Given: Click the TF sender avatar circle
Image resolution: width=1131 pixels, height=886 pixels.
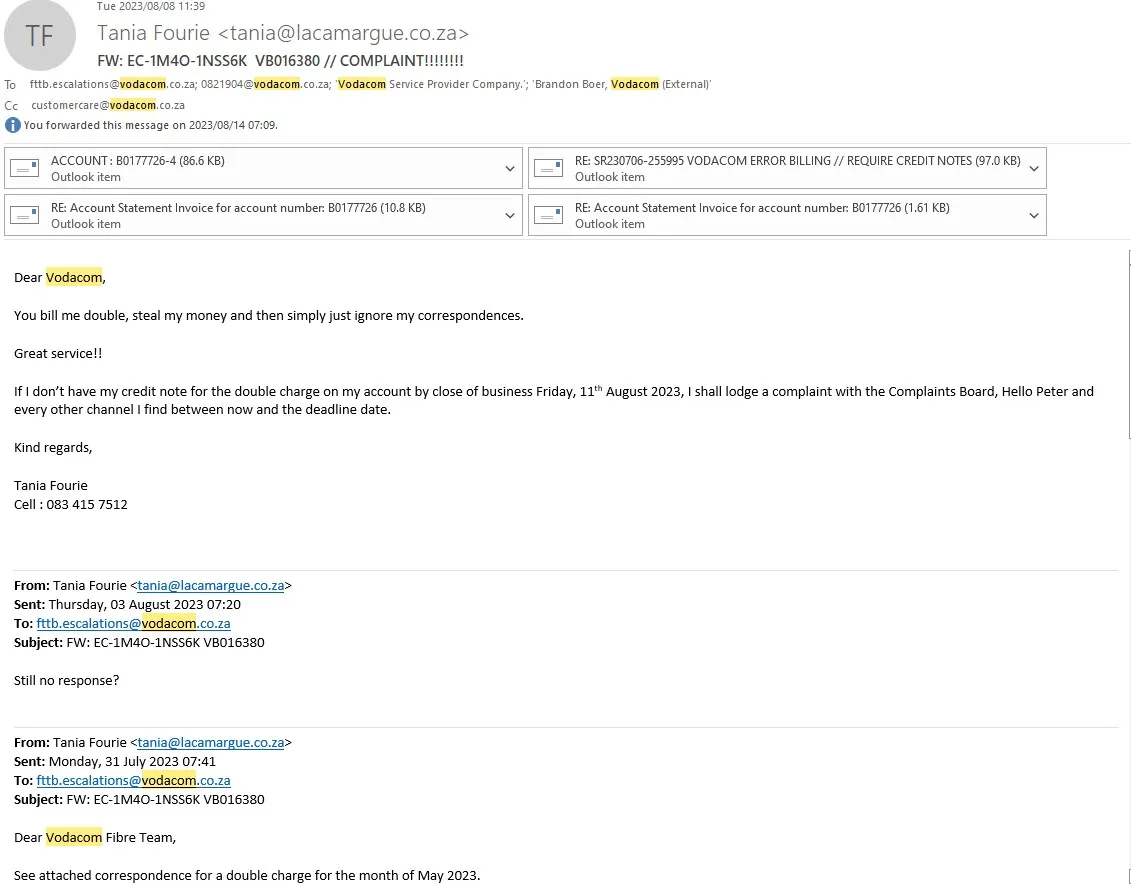Looking at the screenshot, I should click(x=40, y=36).
